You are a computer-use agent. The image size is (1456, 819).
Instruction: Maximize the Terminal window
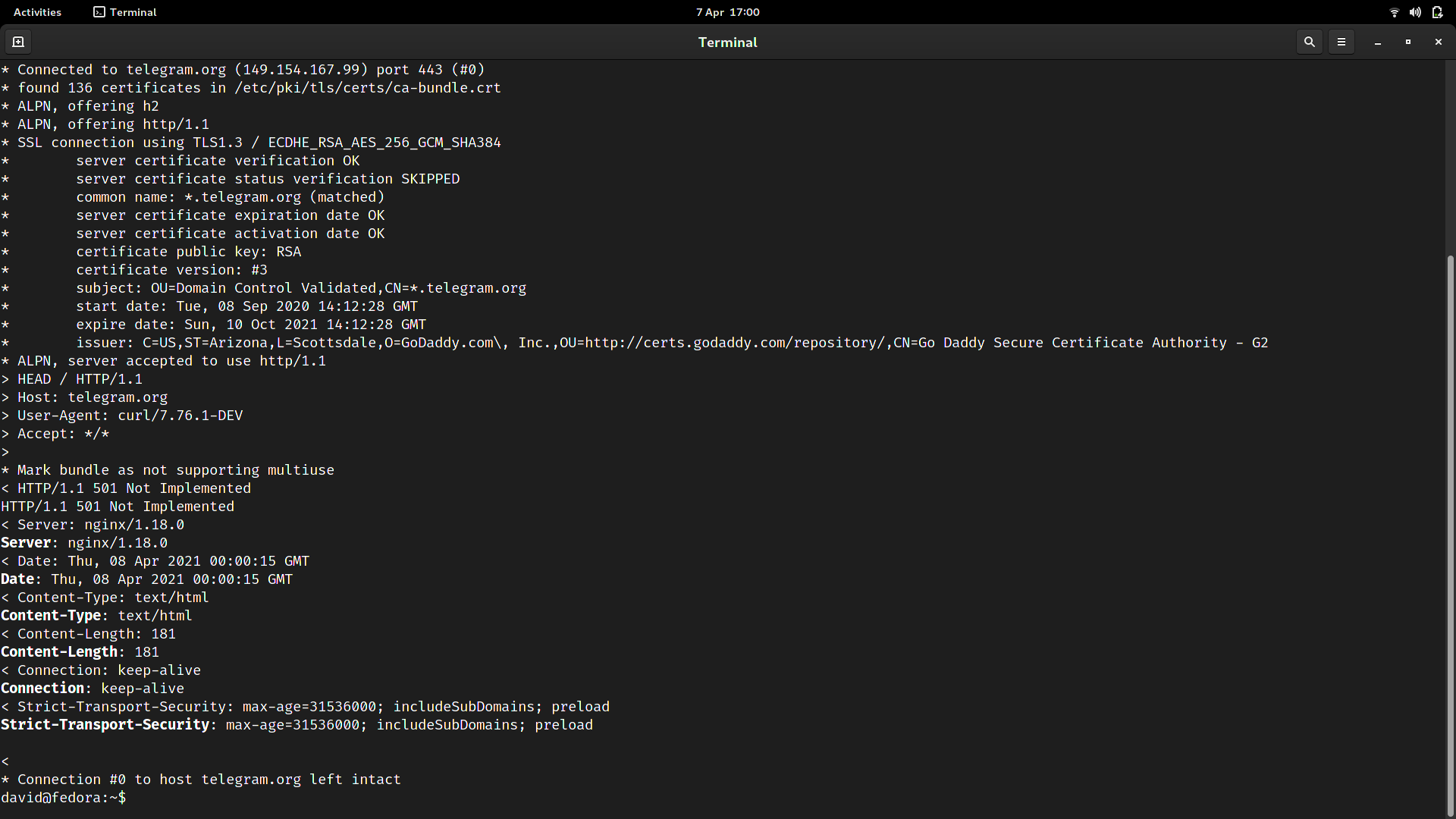tap(1408, 42)
